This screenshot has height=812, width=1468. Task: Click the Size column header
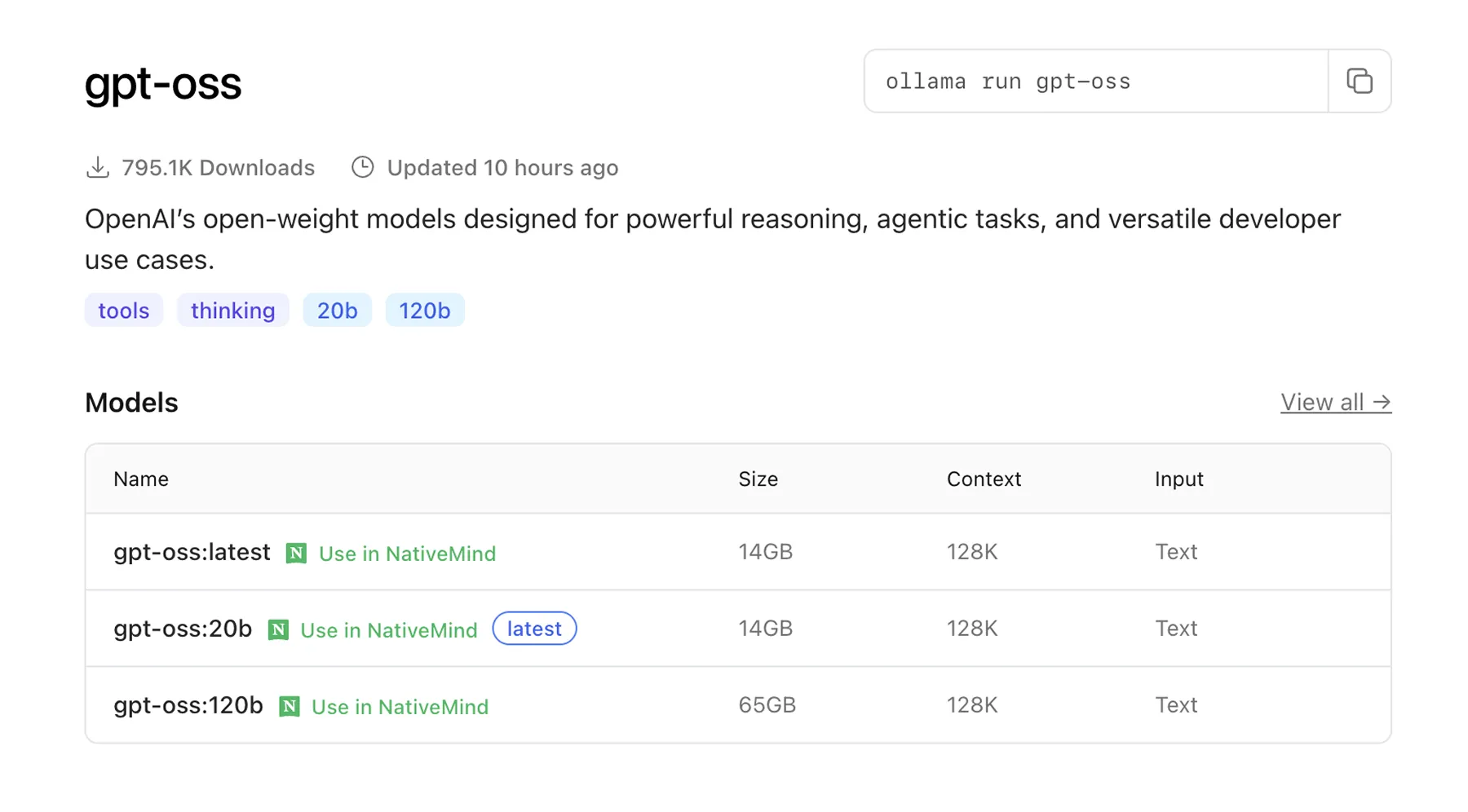(x=758, y=479)
